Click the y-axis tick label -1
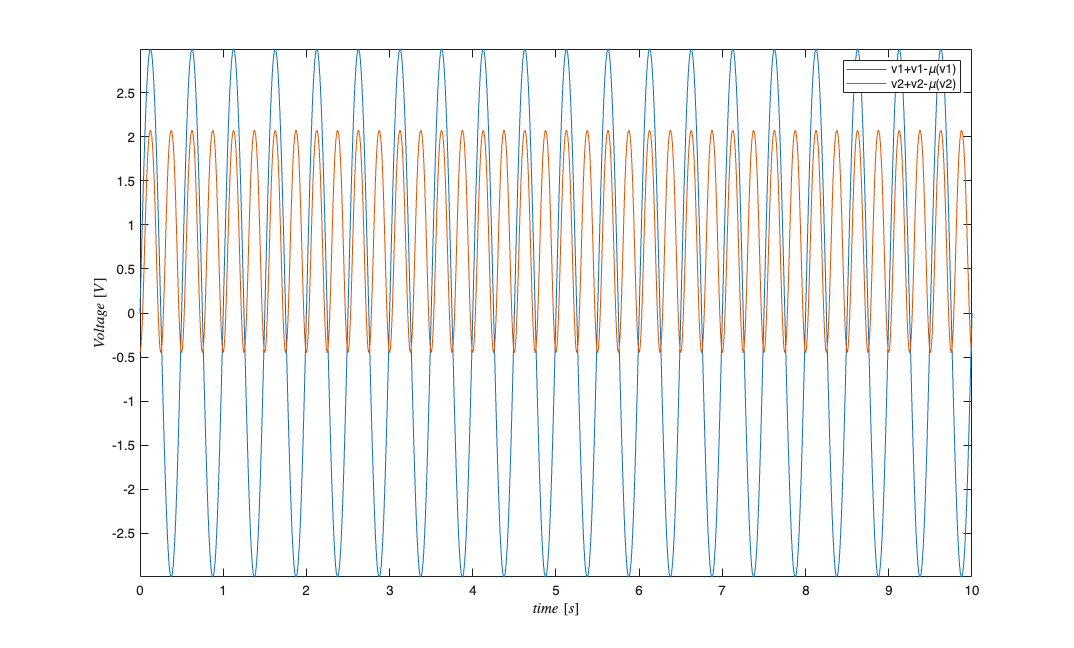Screen dimensions: 1074x648 click(x=128, y=402)
